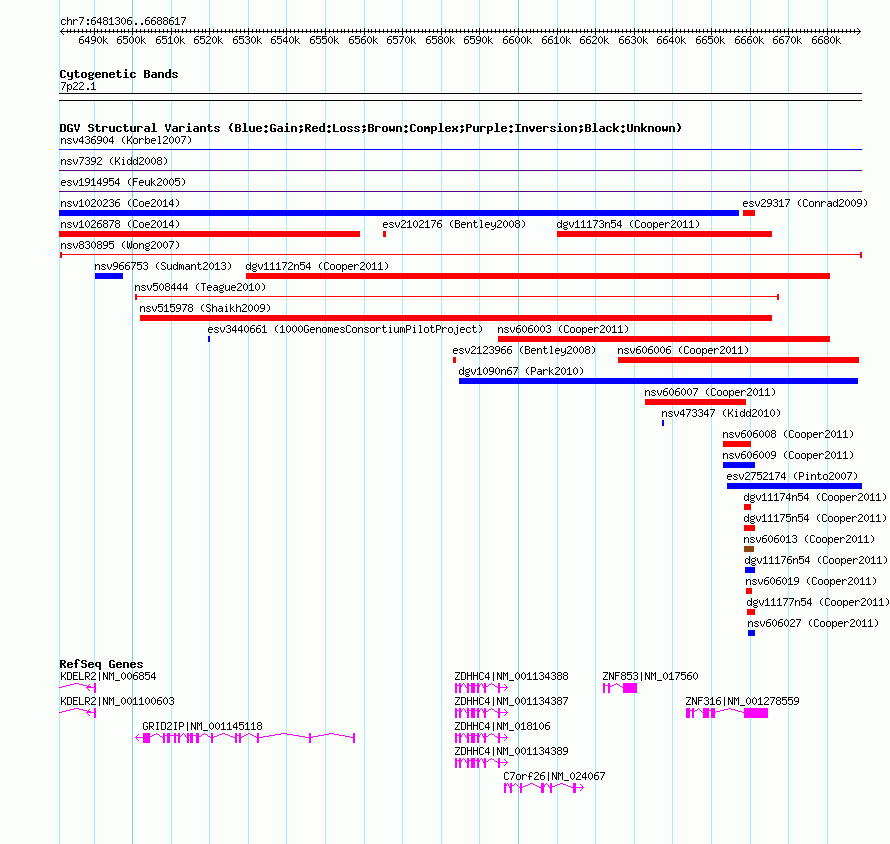Viewport: 890px width, 844px height.
Task: Open nsv508444 (Teague2010) variant label
Action: point(200,287)
